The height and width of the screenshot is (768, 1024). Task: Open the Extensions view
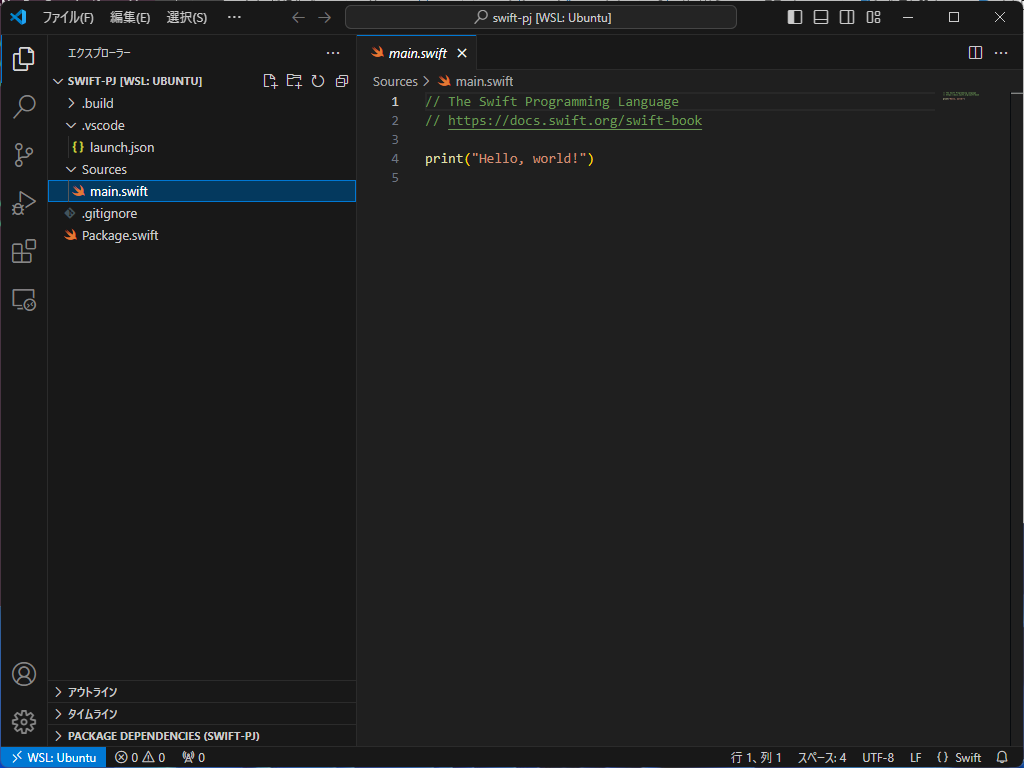[24, 251]
